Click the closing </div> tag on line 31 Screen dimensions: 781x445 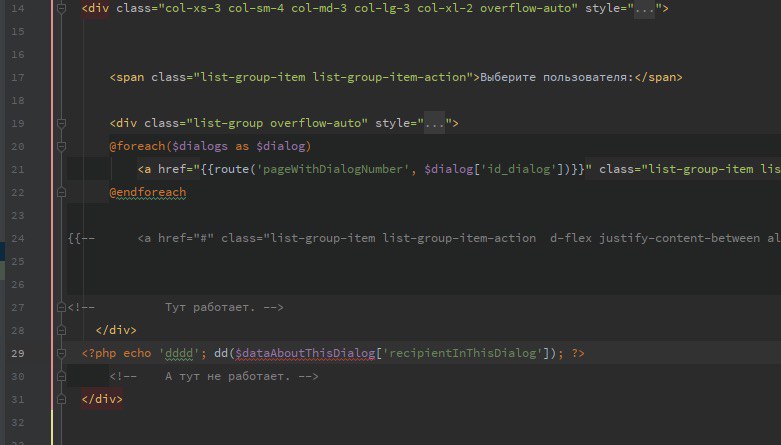[102, 399]
